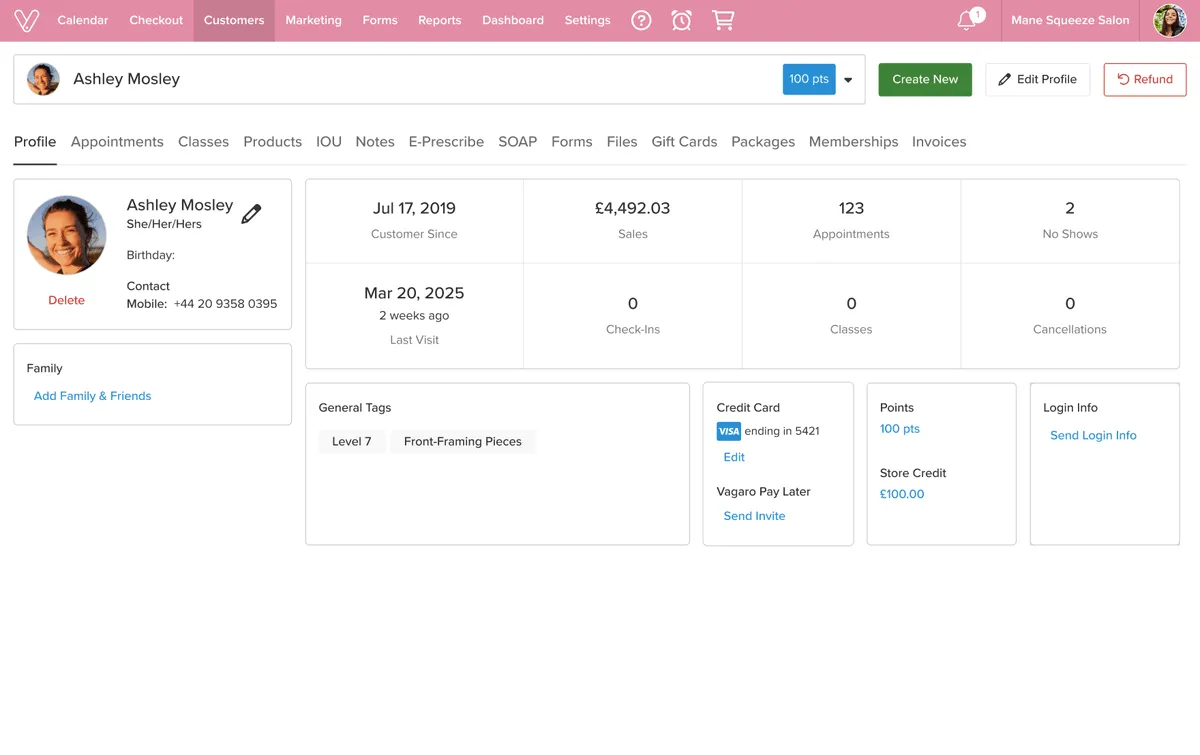Viewport: 1200px width, 755px height.
Task: Switch to the Appointments tab
Action: pyautogui.click(x=117, y=142)
